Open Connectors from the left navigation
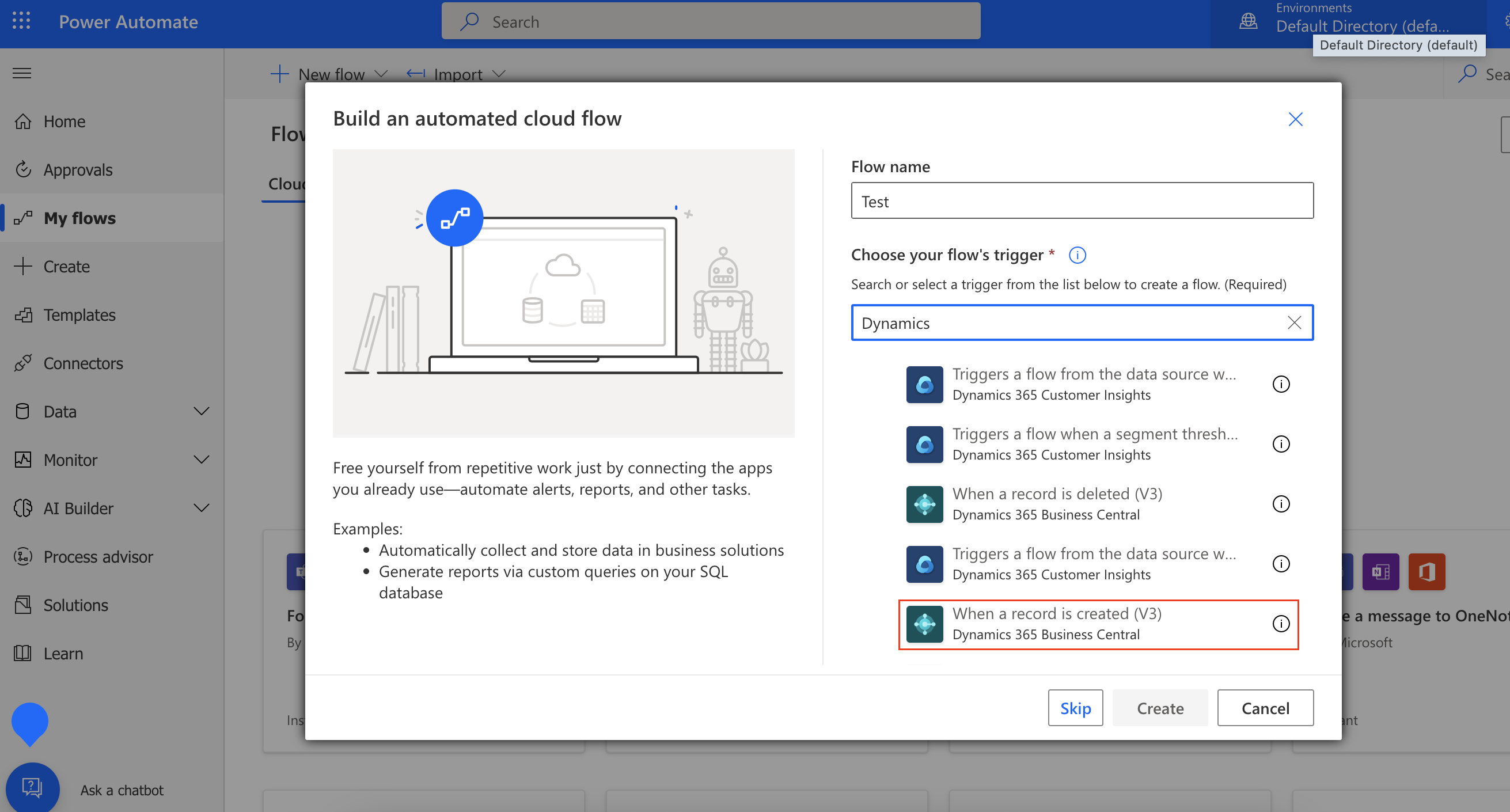The height and width of the screenshot is (812, 1510). [x=83, y=363]
